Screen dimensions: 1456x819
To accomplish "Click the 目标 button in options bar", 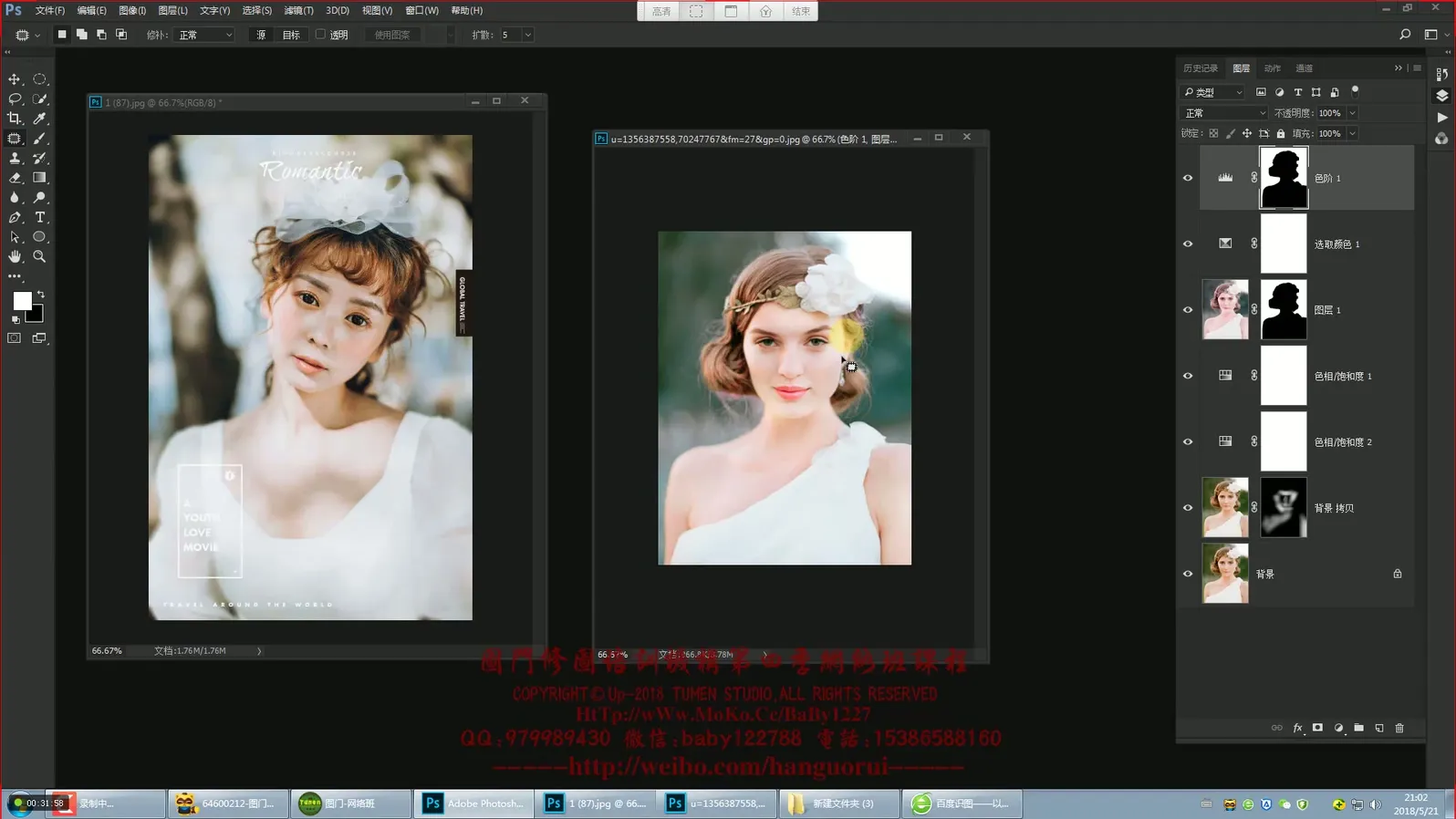I will coord(290,35).
